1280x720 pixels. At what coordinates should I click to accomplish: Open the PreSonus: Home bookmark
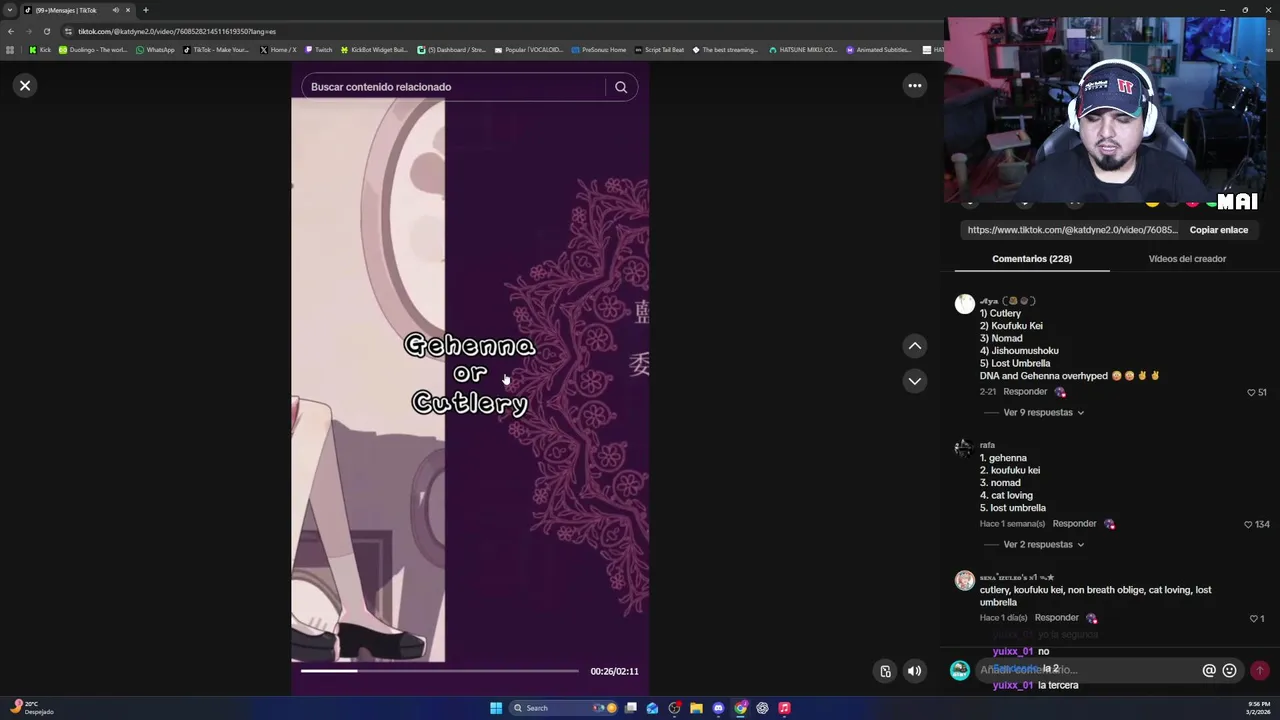tap(598, 50)
